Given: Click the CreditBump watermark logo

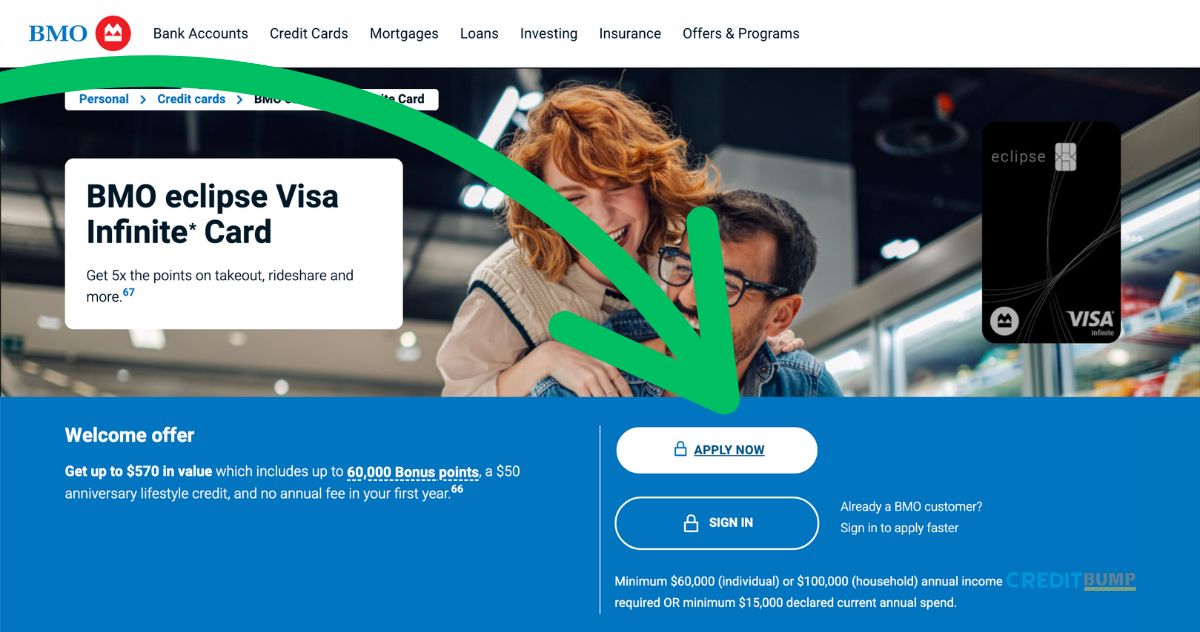Looking at the screenshot, I should coord(1071,580).
